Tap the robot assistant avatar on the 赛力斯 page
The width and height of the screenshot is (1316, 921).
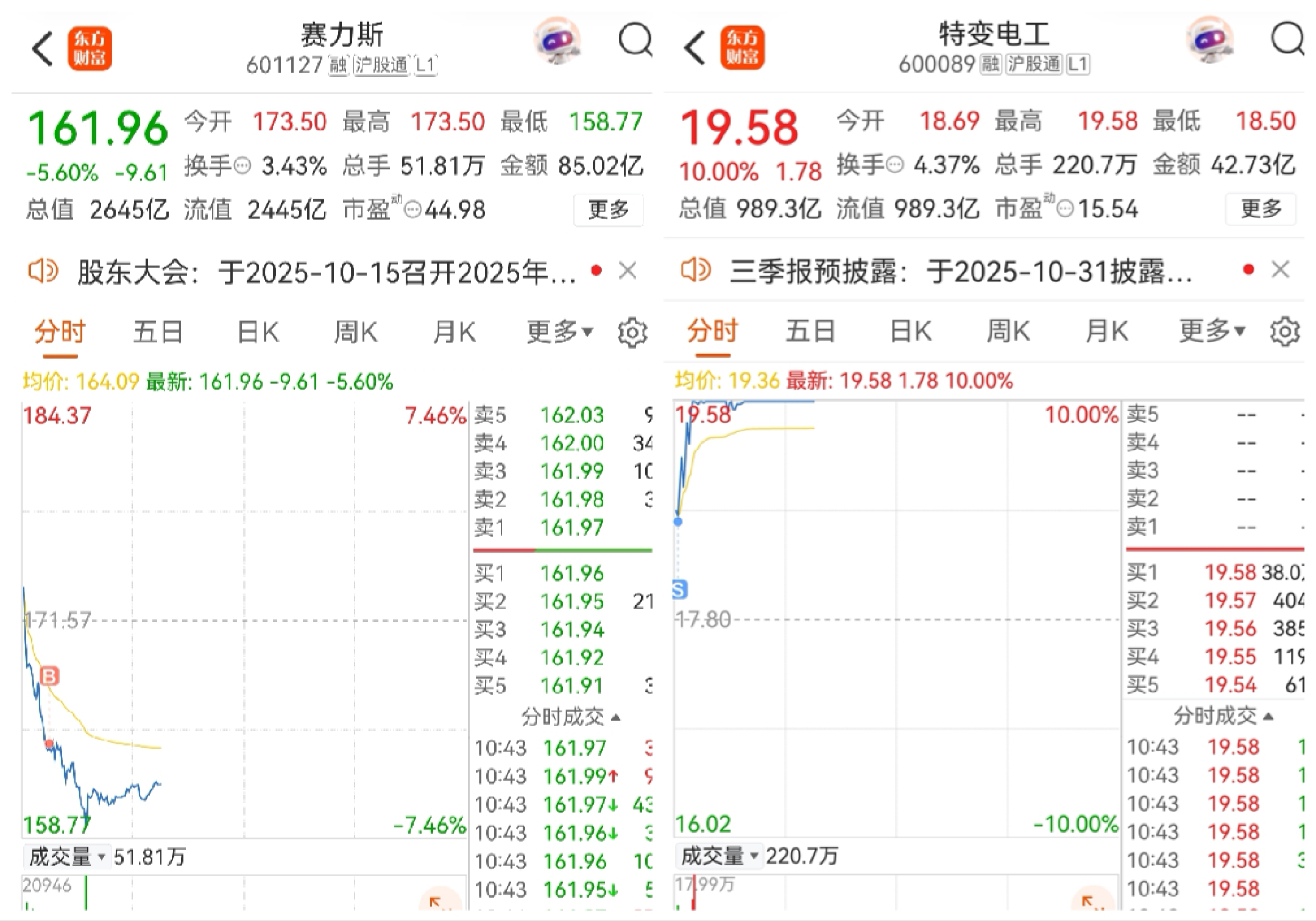coord(556,41)
